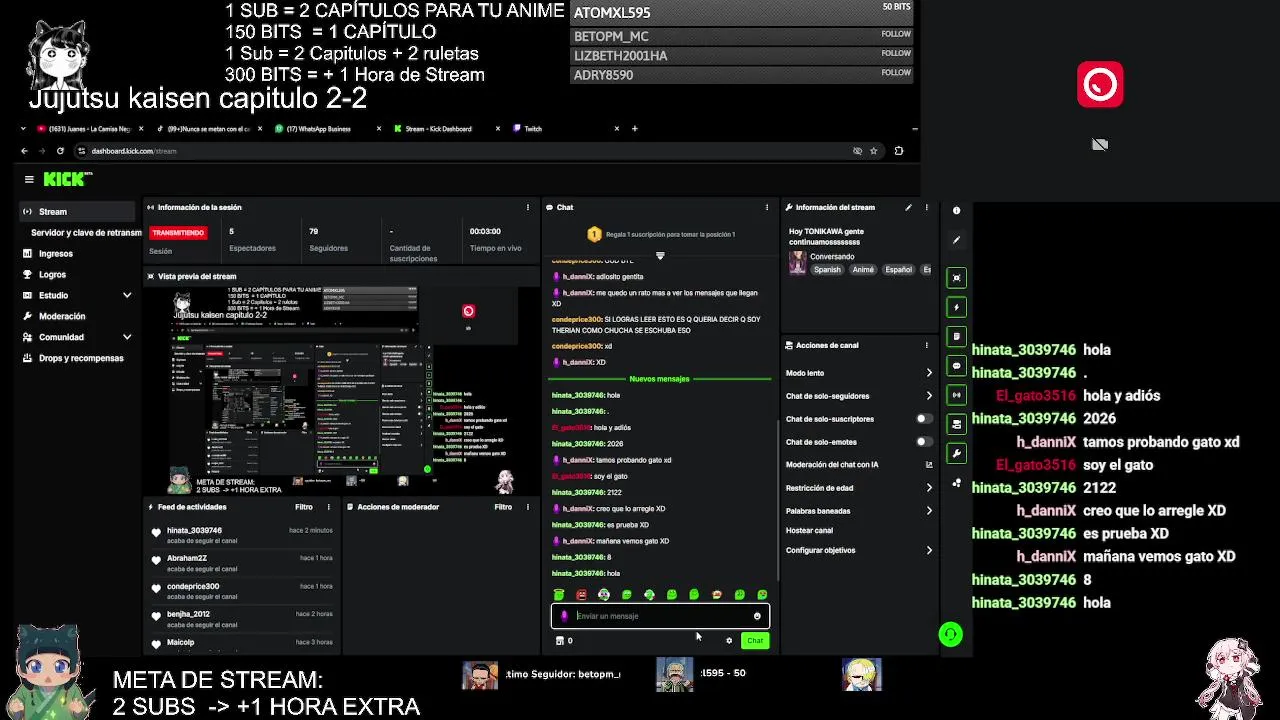1280x720 pixels.
Task: Switch to Nunca se metan TikTok tab
Action: click(208, 129)
